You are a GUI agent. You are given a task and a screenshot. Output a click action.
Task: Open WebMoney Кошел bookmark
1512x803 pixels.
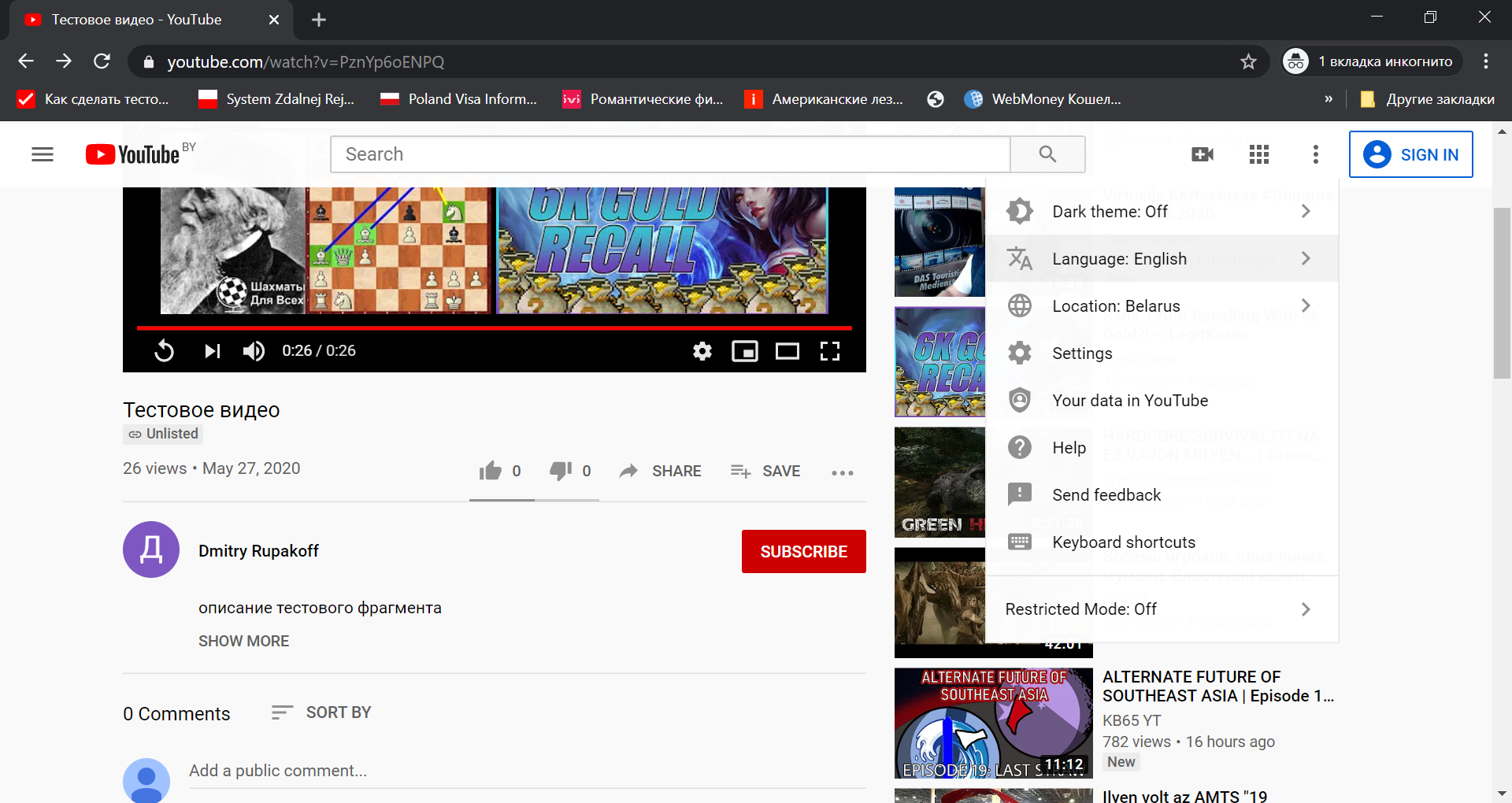click(1043, 99)
